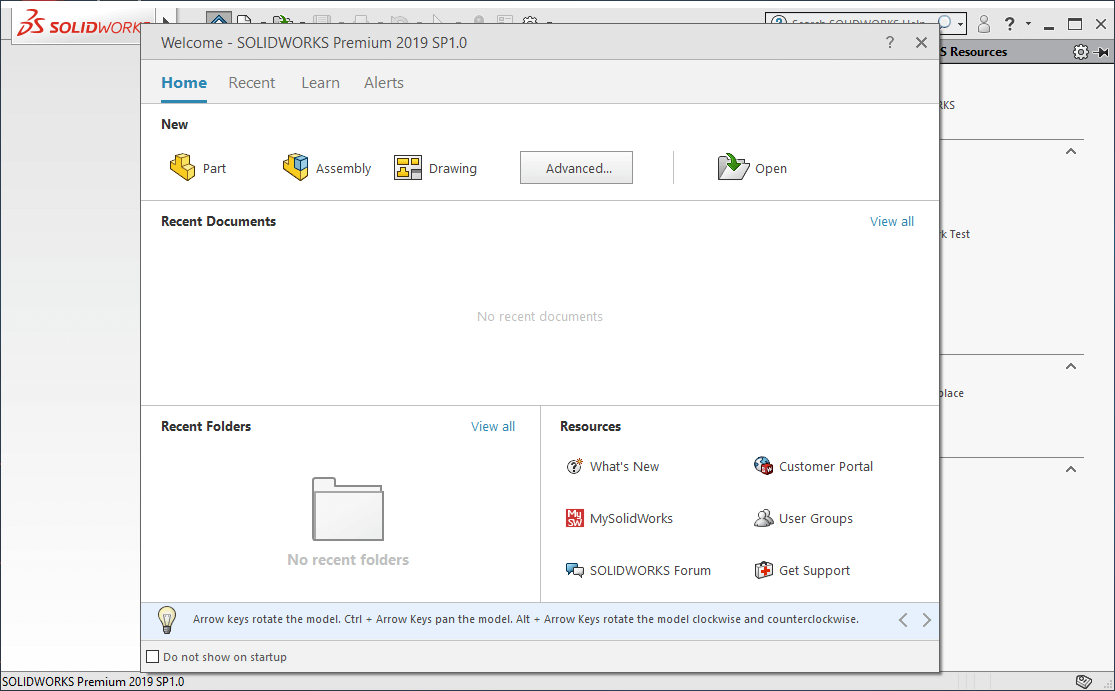Image resolution: width=1115 pixels, height=691 pixels.
Task: Close the Welcome dialog
Action: click(x=922, y=43)
